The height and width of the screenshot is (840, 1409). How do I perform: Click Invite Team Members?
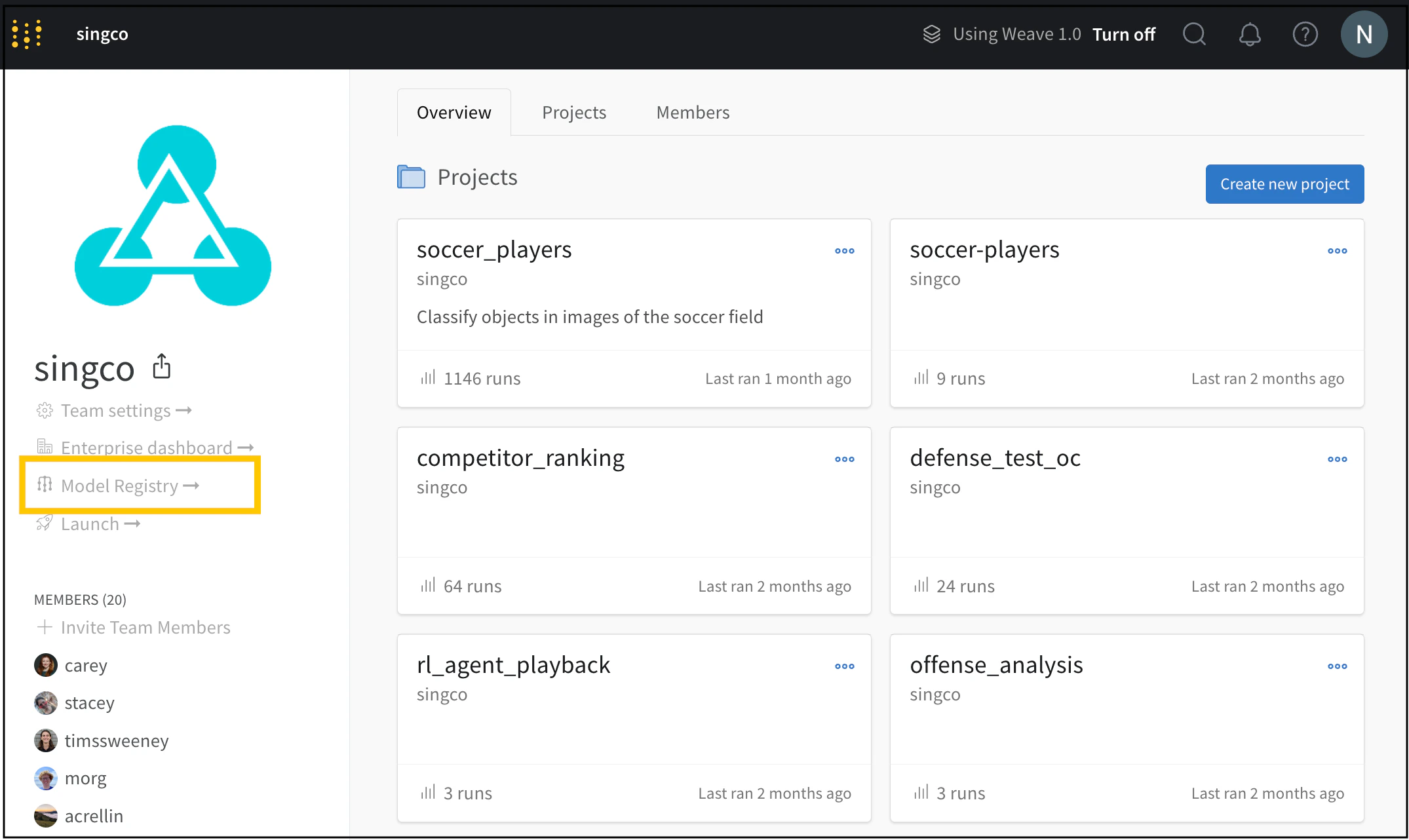[145, 628]
